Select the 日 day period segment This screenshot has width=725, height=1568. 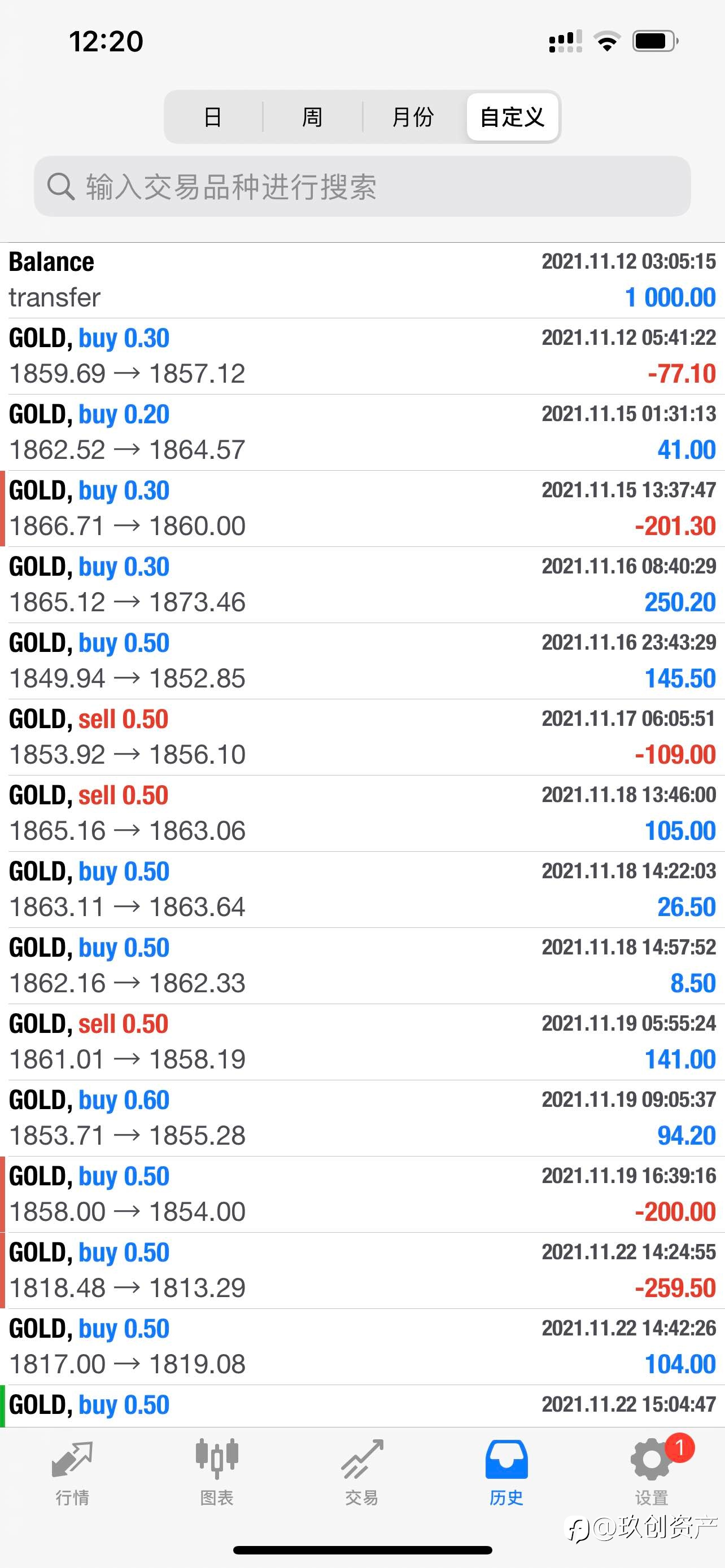pos(213,117)
